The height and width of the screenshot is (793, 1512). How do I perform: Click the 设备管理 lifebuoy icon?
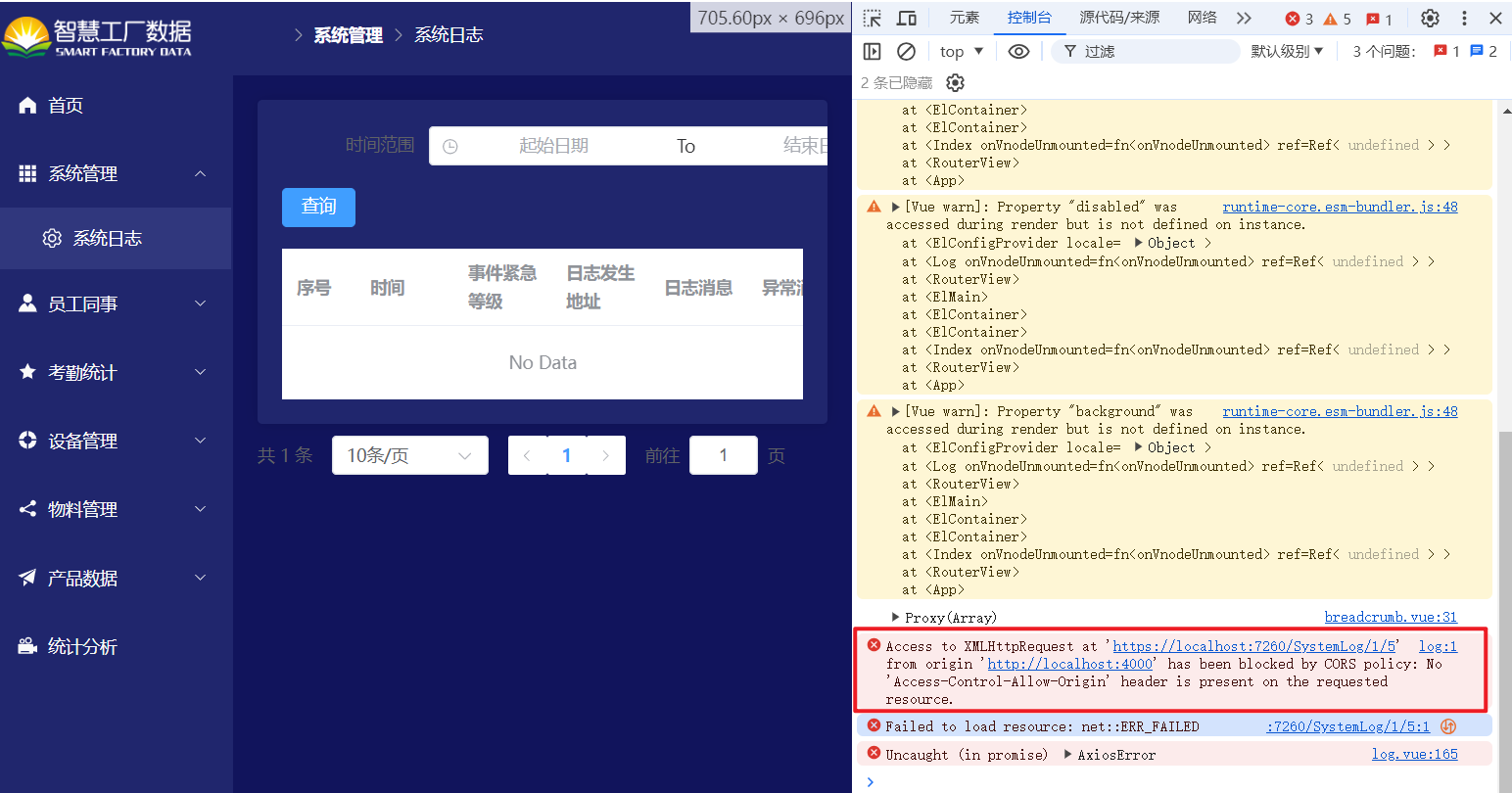coord(27,441)
